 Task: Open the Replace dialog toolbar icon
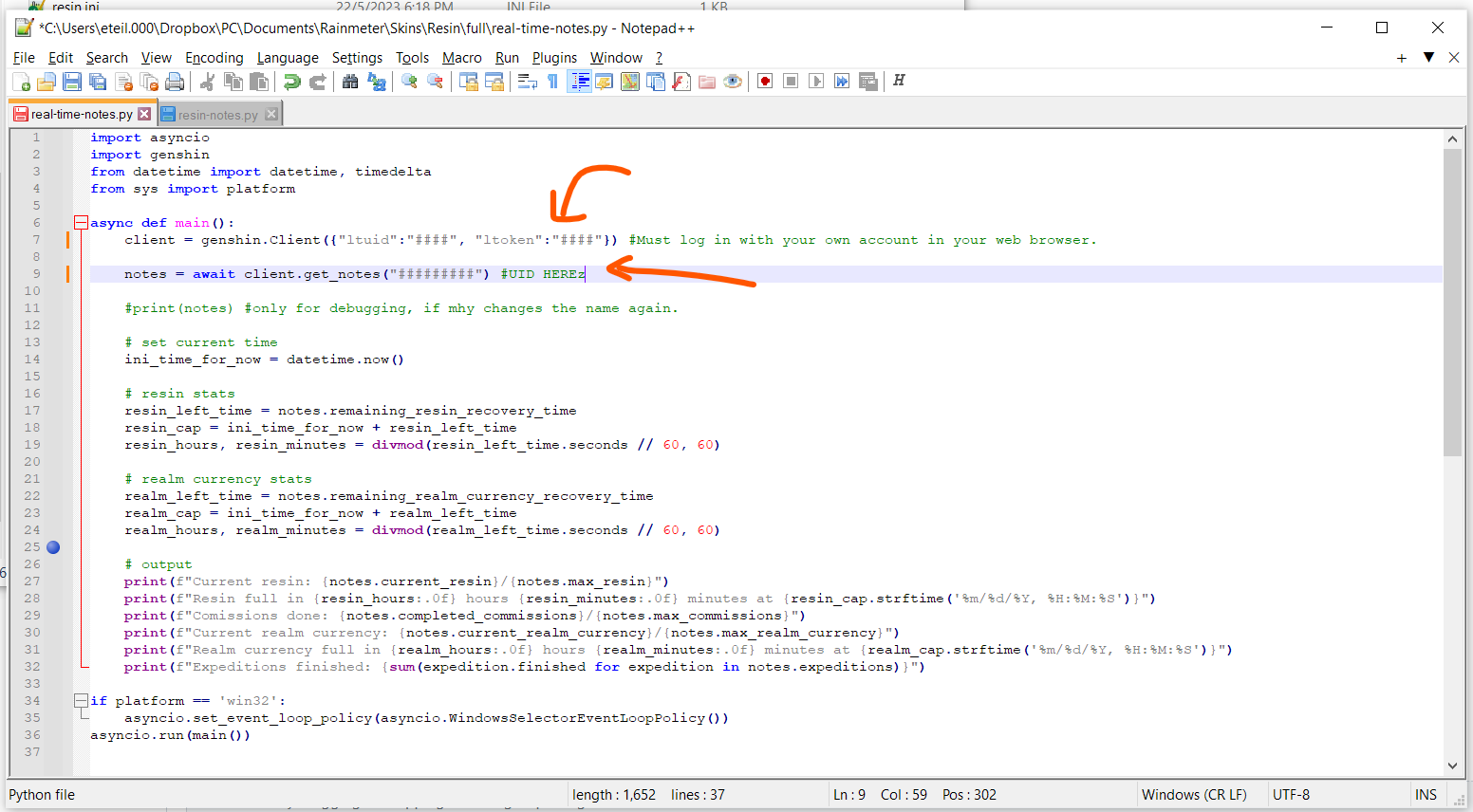377,82
